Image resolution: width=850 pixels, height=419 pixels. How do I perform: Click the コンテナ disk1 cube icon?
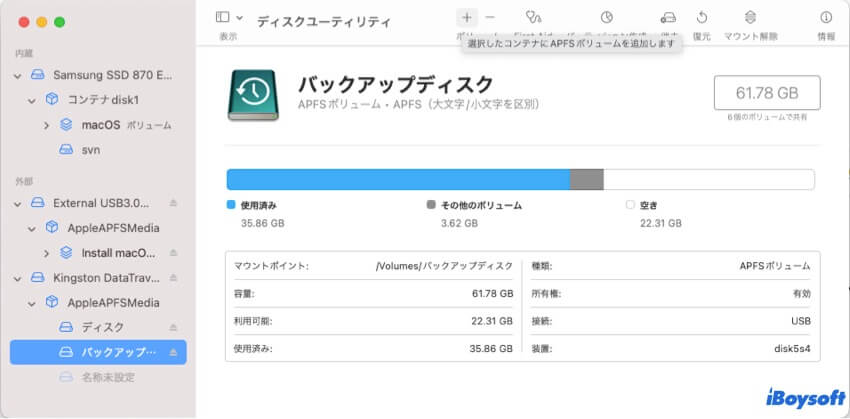point(52,100)
